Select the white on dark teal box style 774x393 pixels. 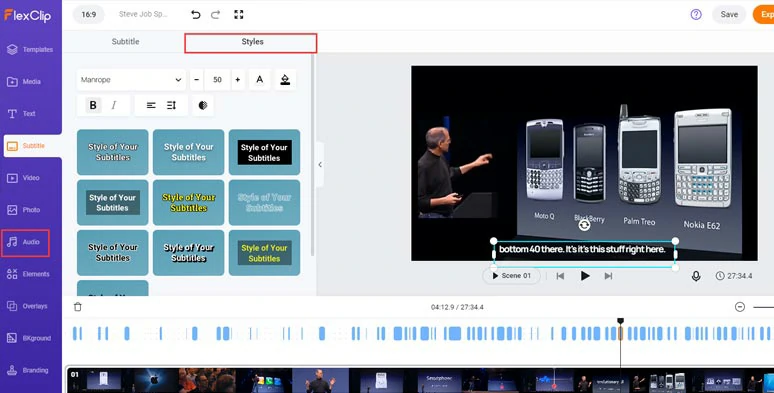pyautogui.click(x=113, y=202)
